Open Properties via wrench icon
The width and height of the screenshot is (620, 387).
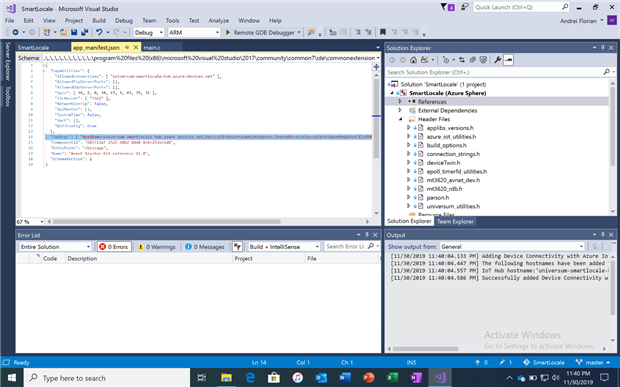point(497,60)
